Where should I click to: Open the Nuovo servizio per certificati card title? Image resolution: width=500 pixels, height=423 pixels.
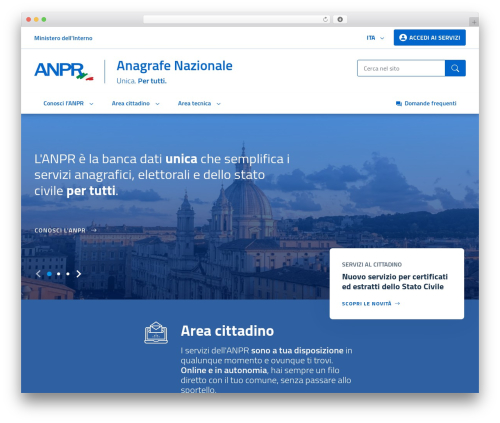point(395,282)
